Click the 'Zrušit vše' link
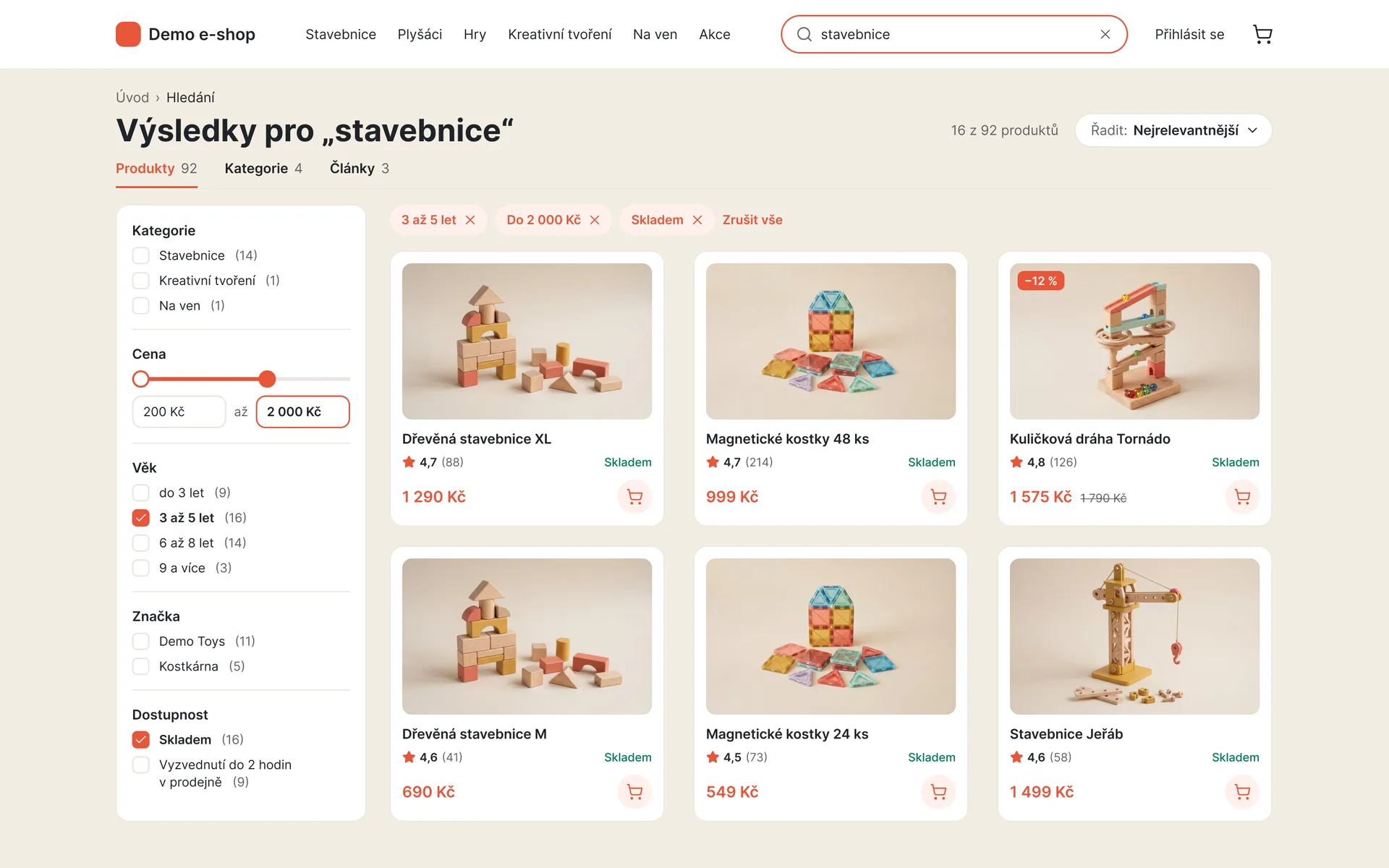Image resolution: width=1389 pixels, height=868 pixels. pos(752,220)
